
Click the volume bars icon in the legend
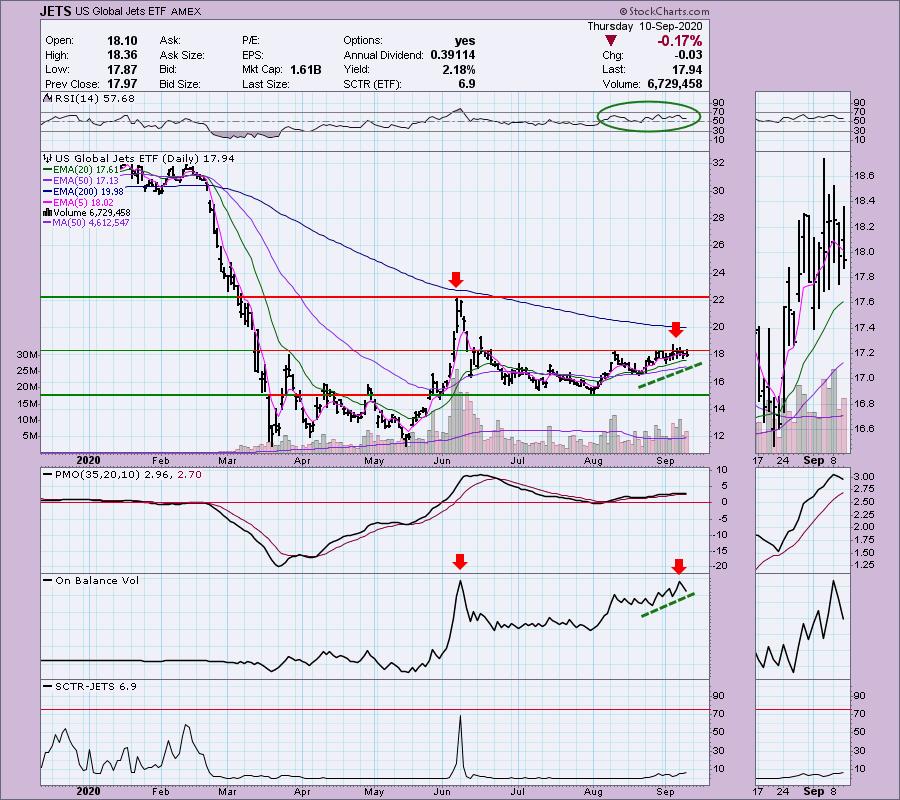click(x=48, y=213)
